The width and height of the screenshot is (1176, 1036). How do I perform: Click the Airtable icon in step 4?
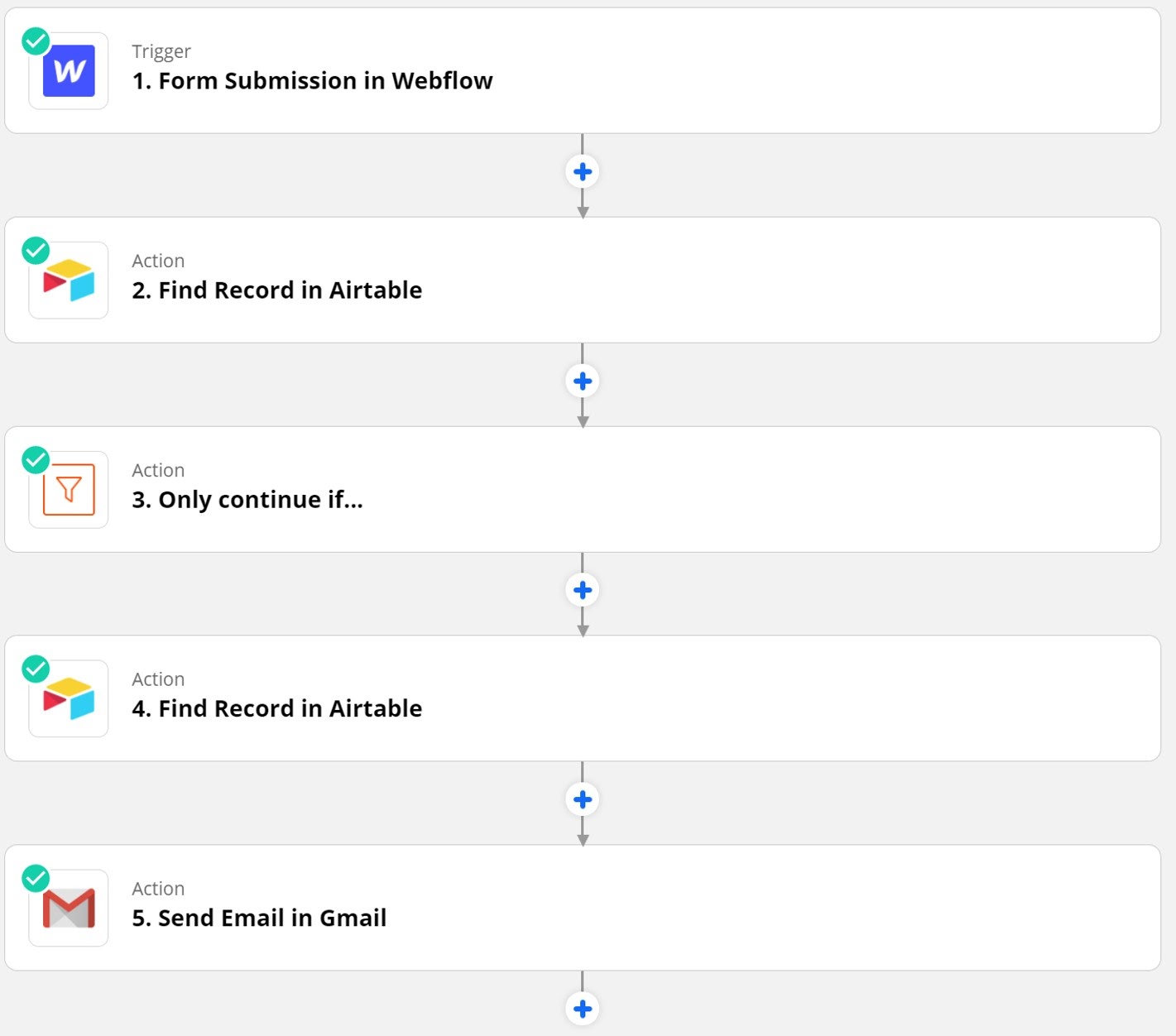pyautogui.click(x=69, y=698)
